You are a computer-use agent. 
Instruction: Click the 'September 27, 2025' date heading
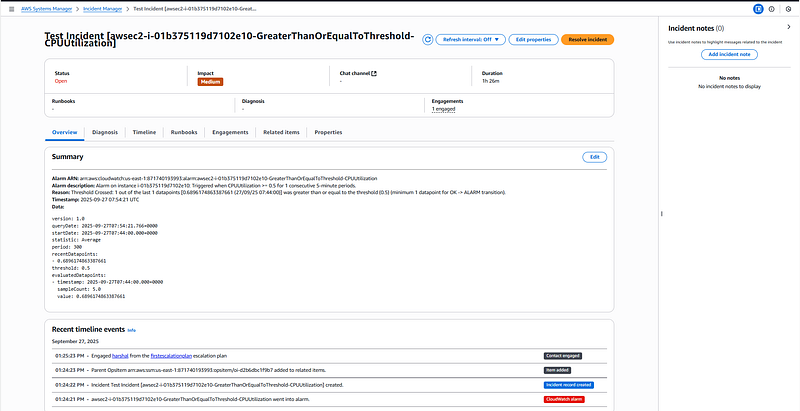75,341
